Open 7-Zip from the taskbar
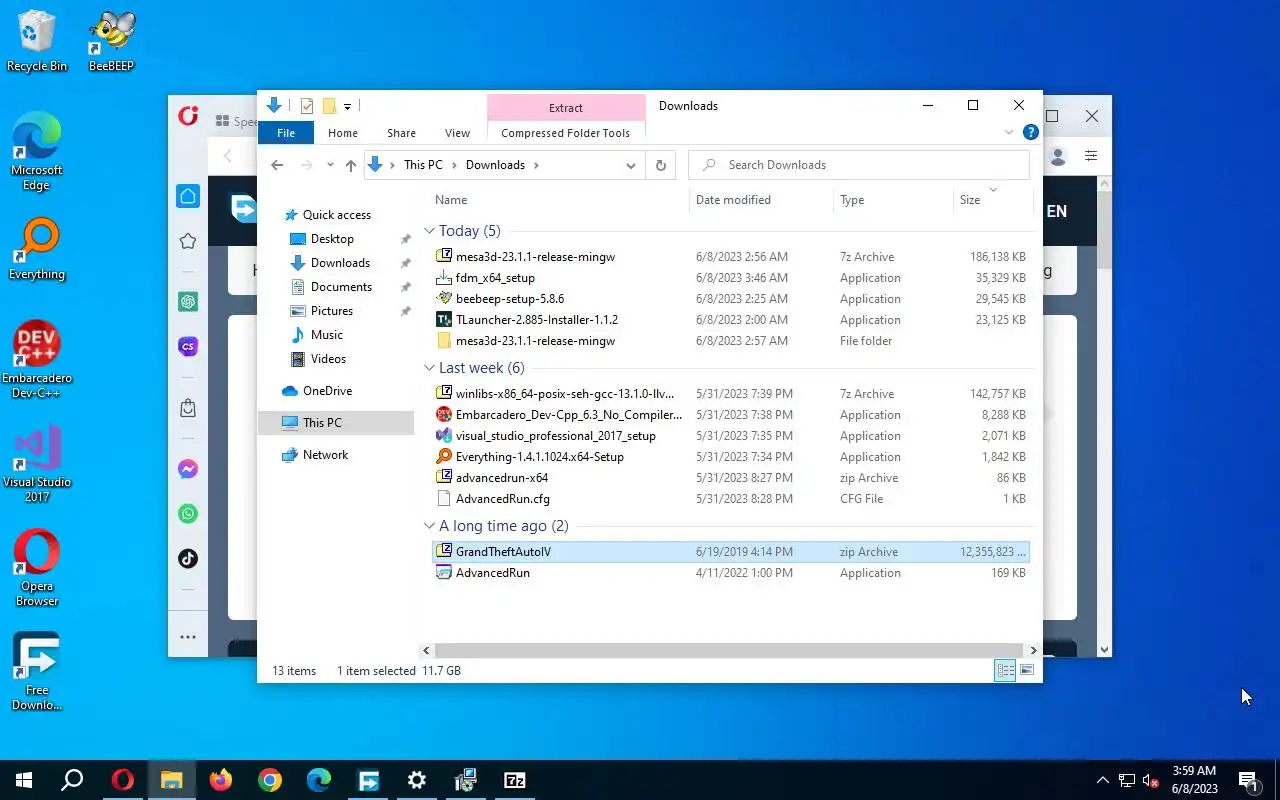The width and height of the screenshot is (1280, 800). click(515, 780)
